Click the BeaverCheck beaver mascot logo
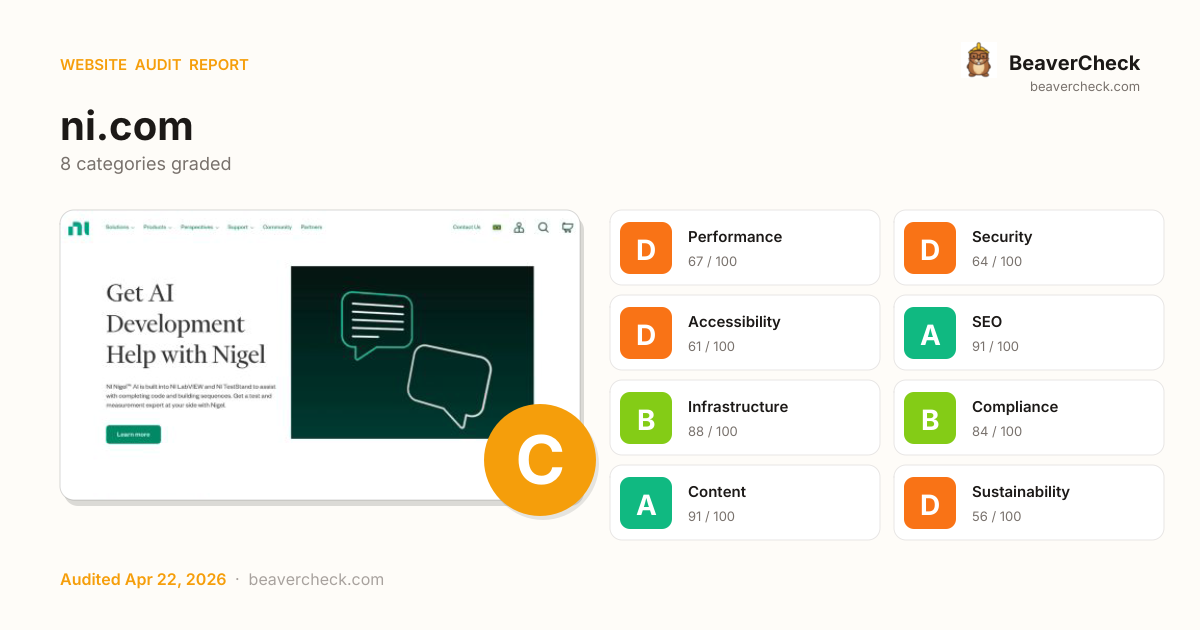Screen dimensions: 1200x630 click(x=978, y=61)
